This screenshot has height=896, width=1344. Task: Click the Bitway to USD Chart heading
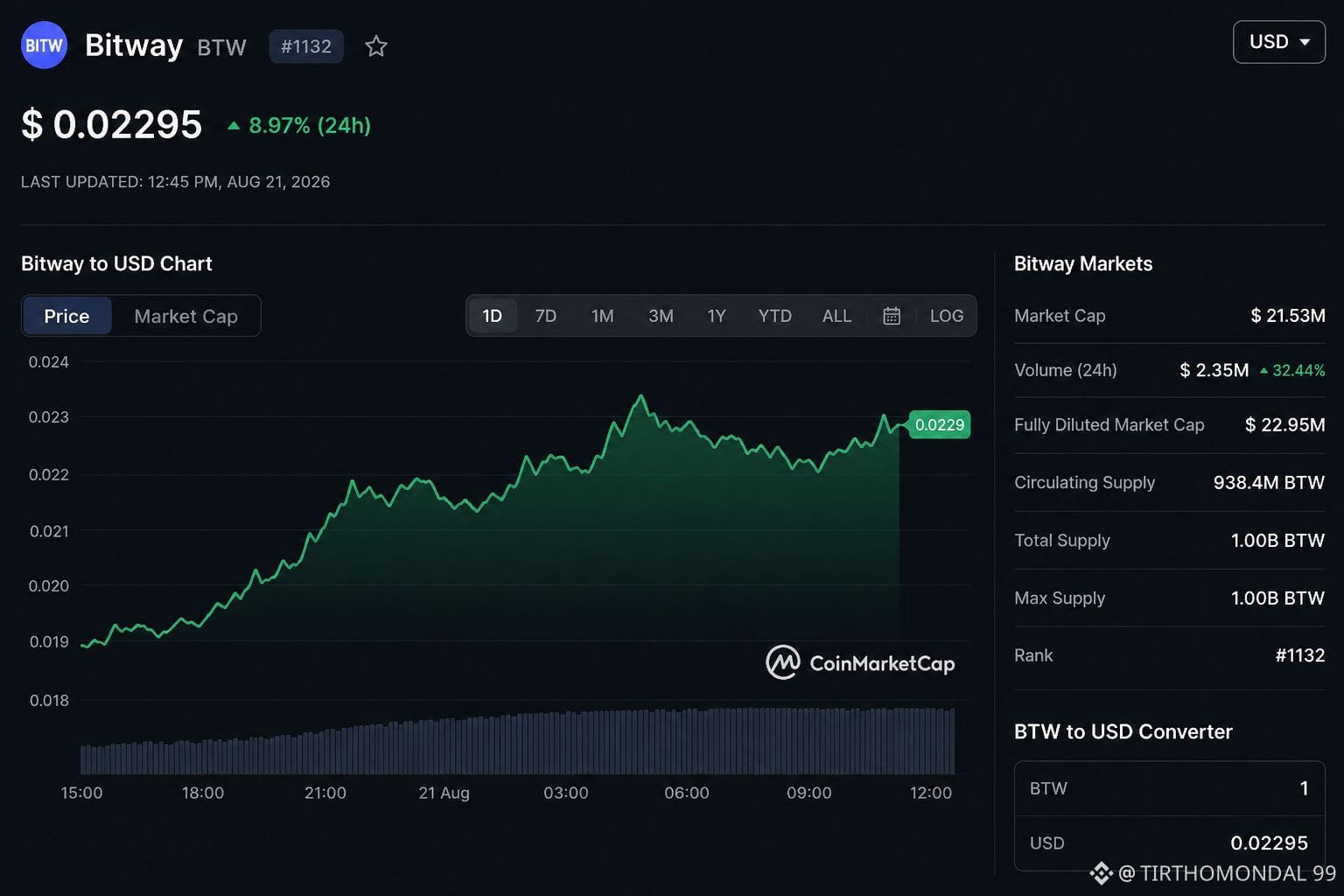coord(116,263)
